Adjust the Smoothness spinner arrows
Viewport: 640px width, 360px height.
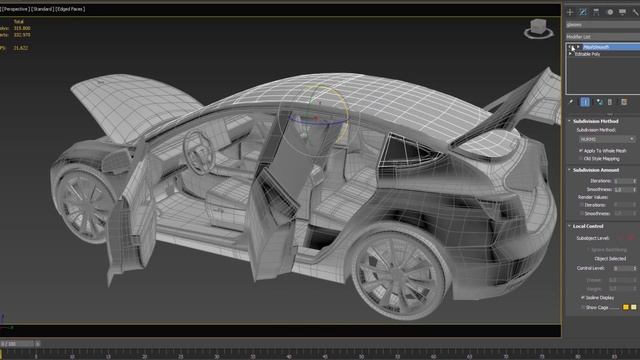(635, 189)
